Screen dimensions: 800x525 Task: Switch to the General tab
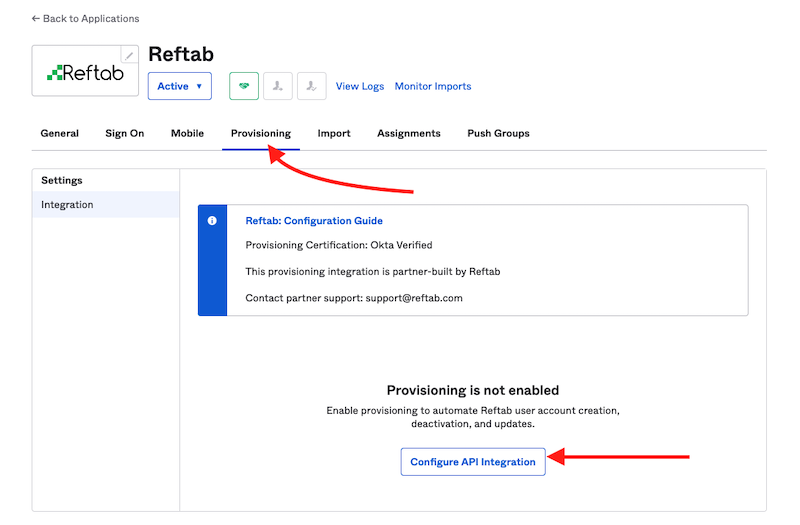(x=60, y=133)
